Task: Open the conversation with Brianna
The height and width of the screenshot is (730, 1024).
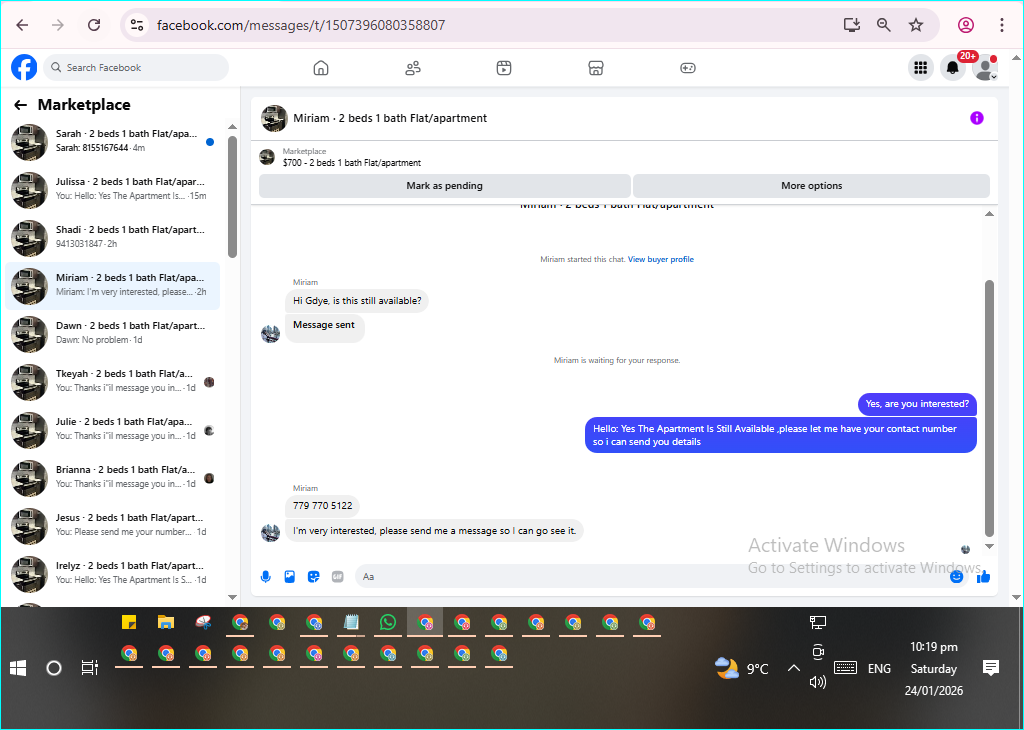Action: [x=112, y=478]
